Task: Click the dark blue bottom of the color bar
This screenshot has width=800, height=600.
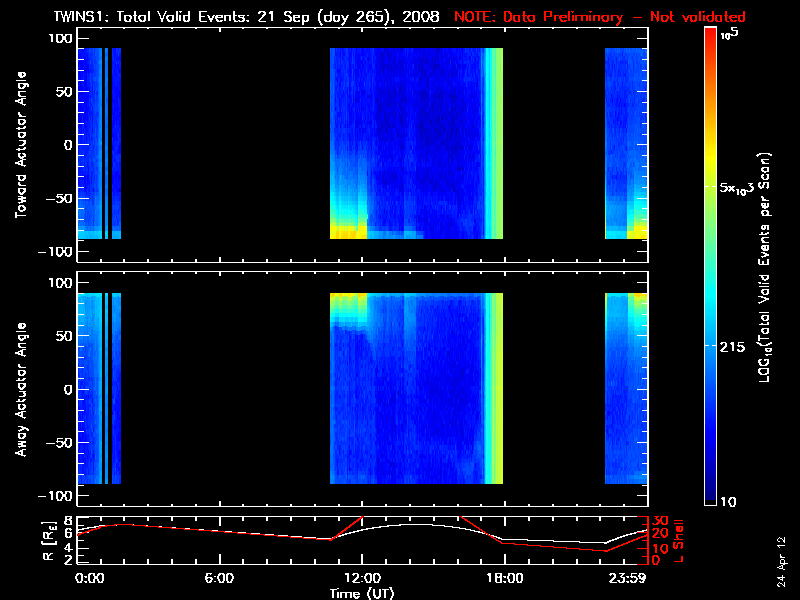Action: point(711,495)
